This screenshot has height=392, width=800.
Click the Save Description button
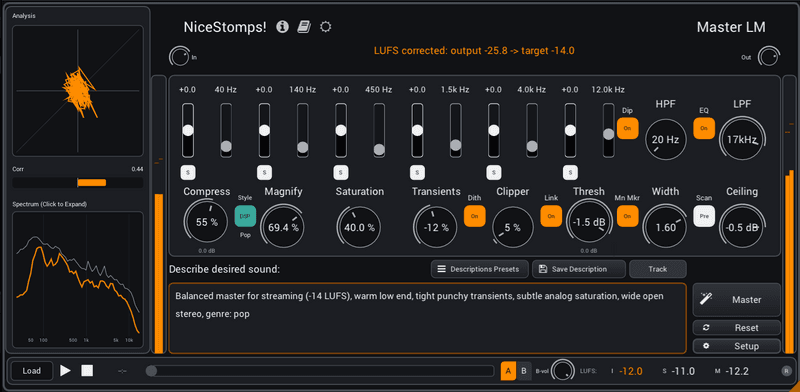(x=579, y=269)
